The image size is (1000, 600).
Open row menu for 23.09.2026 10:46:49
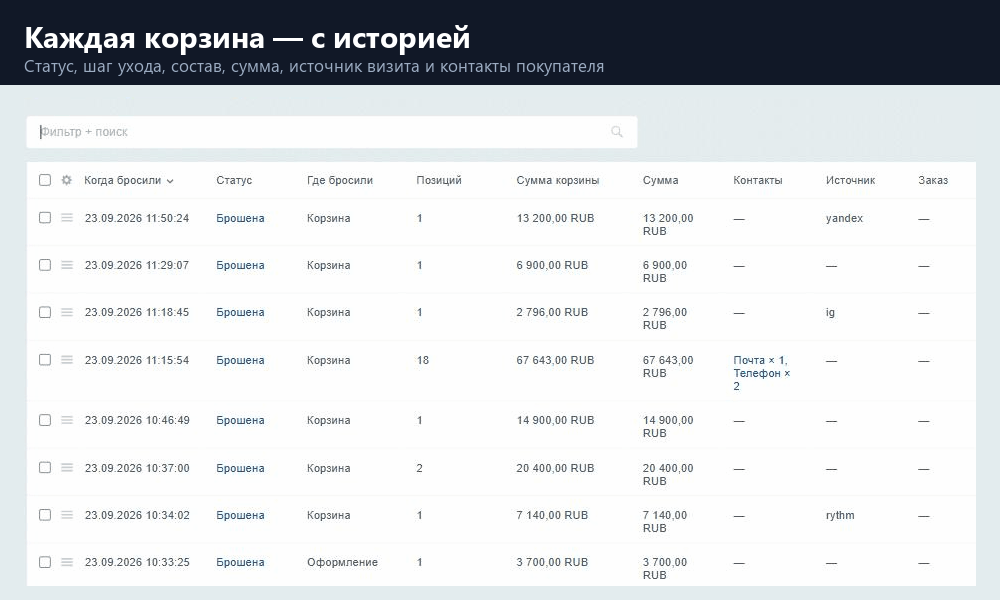pyautogui.click(x=67, y=420)
